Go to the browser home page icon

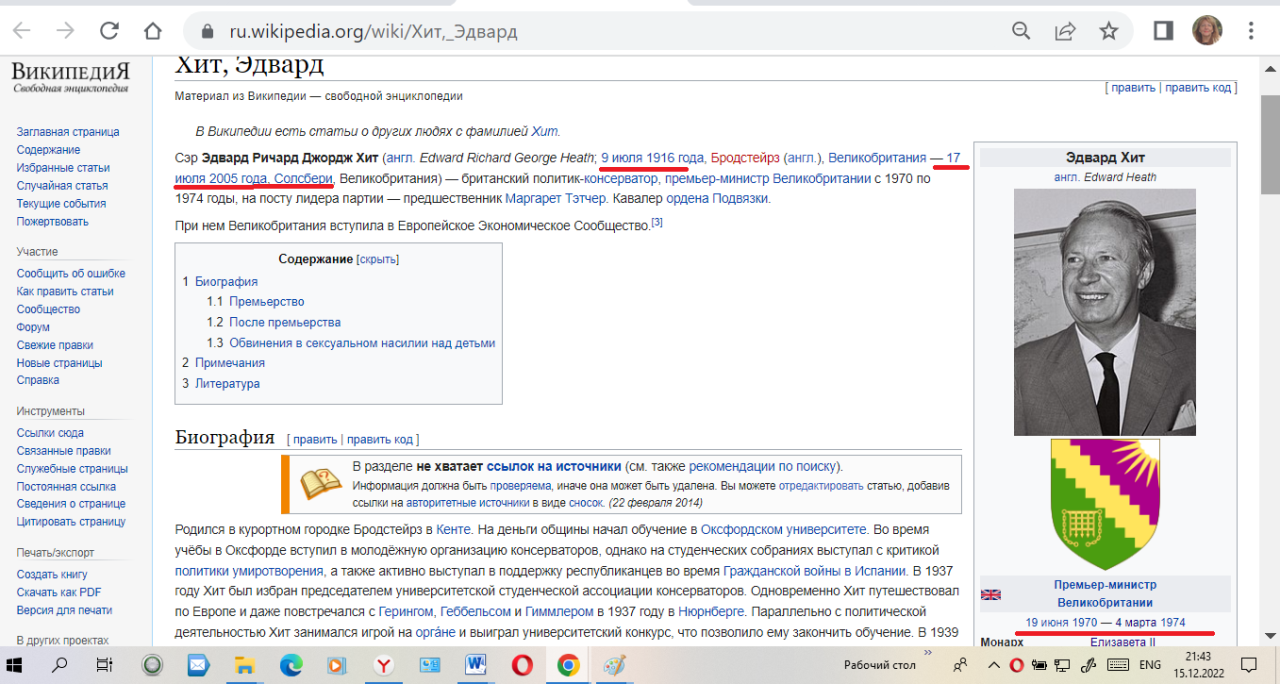pos(152,31)
